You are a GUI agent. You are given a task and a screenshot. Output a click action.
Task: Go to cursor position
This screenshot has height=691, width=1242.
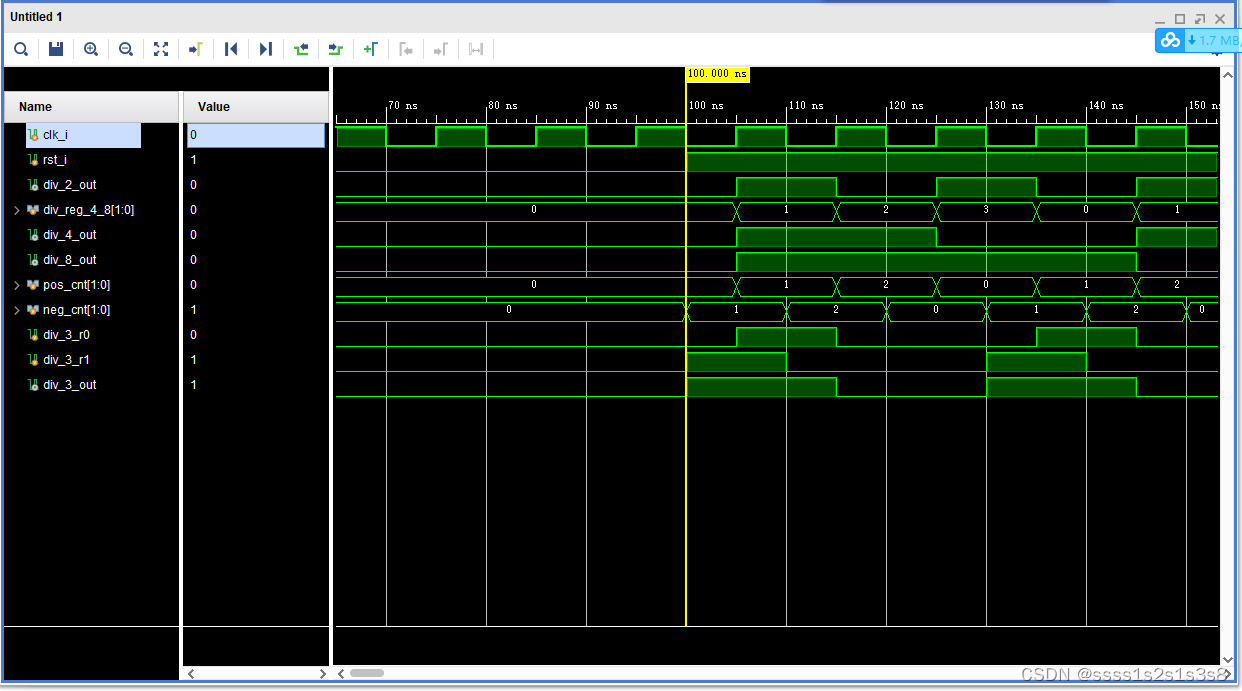tap(196, 49)
